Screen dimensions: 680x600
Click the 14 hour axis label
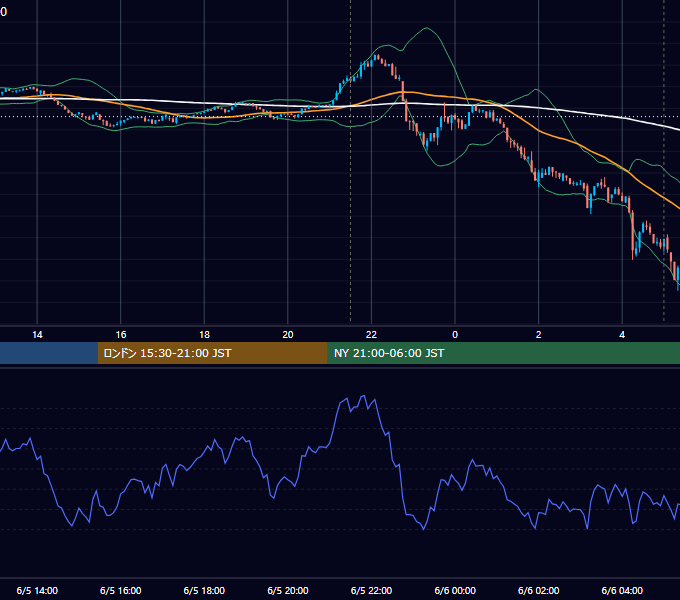37,335
